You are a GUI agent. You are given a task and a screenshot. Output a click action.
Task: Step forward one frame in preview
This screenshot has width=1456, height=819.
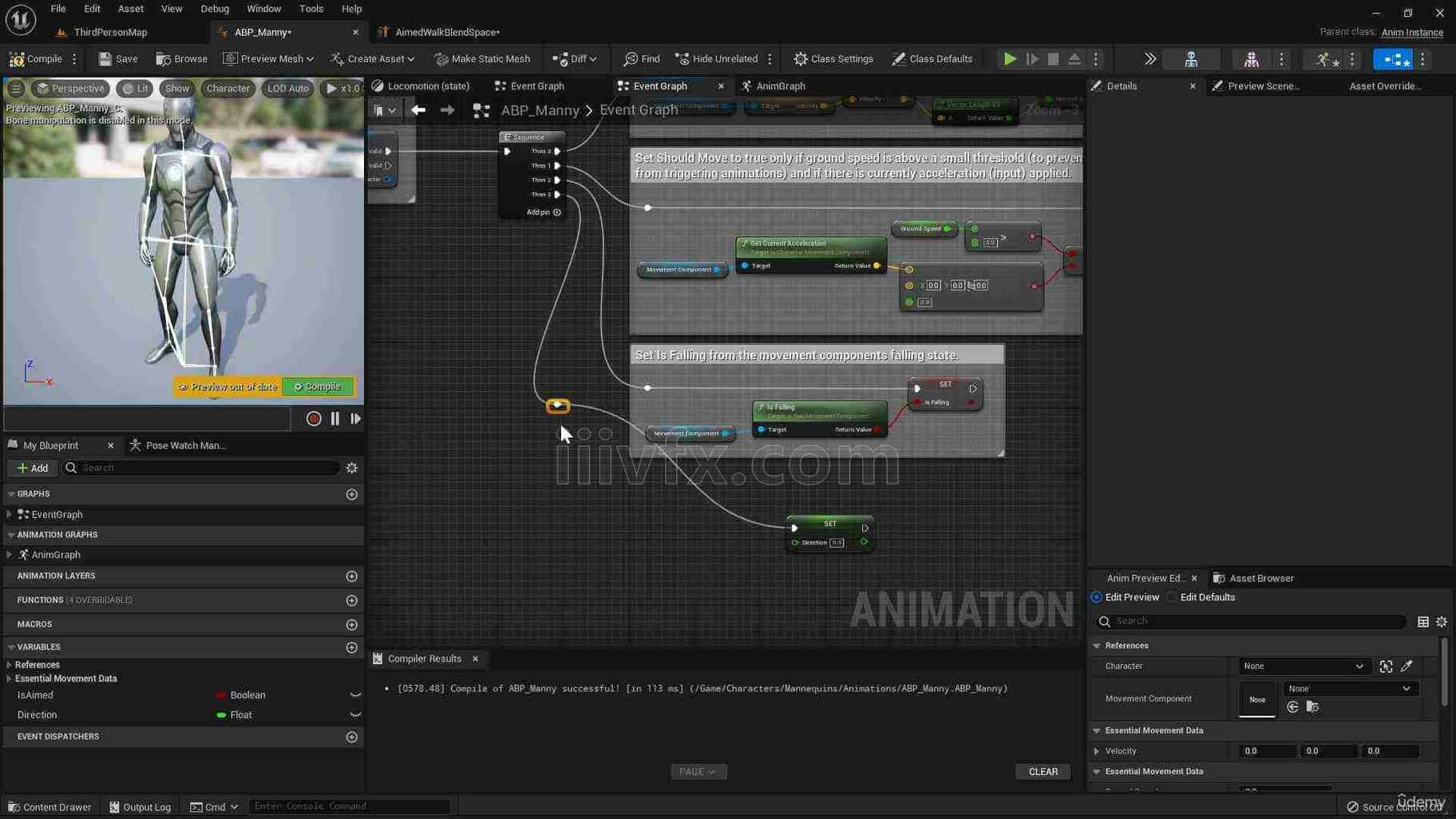point(355,418)
